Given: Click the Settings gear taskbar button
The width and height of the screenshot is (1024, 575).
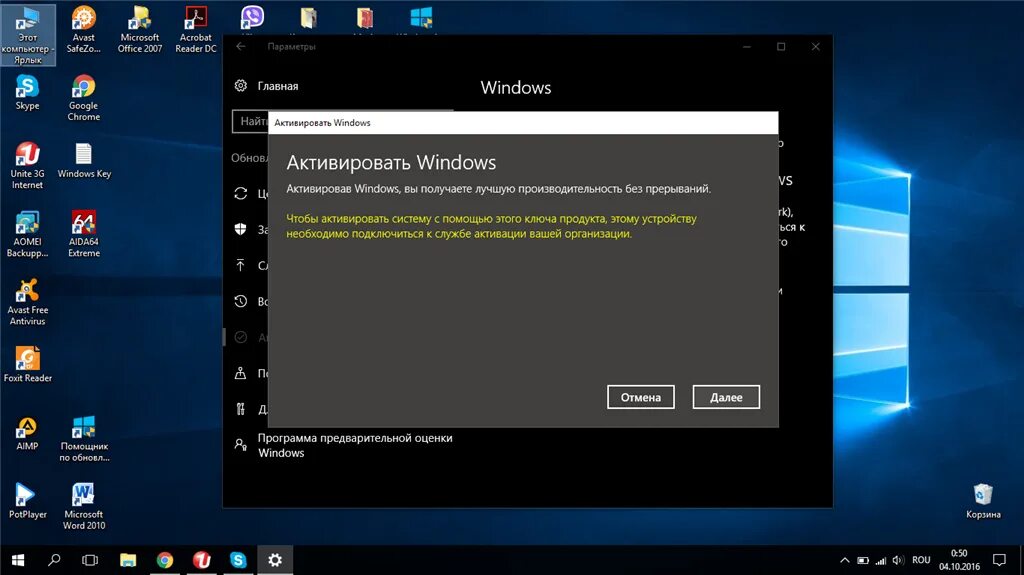Looking at the screenshot, I should click(x=275, y=560).
